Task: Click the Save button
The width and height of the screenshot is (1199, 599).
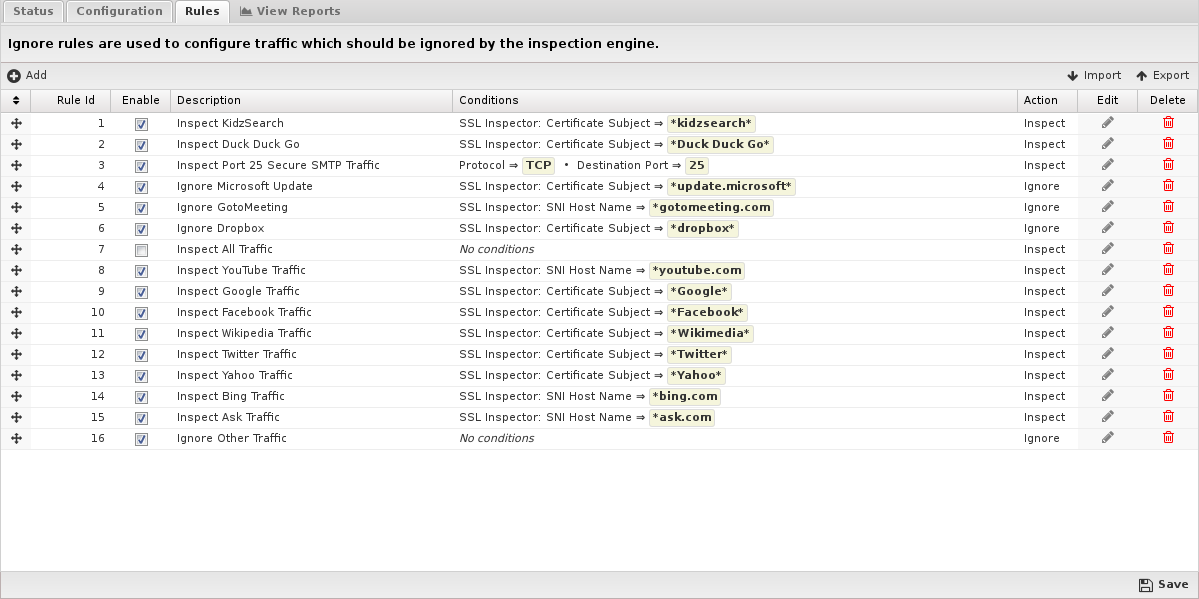Action: (x=1163, y=584)
